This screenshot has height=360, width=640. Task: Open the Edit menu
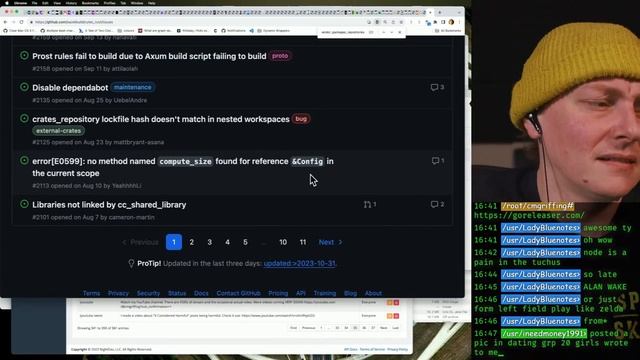[45, 3]
